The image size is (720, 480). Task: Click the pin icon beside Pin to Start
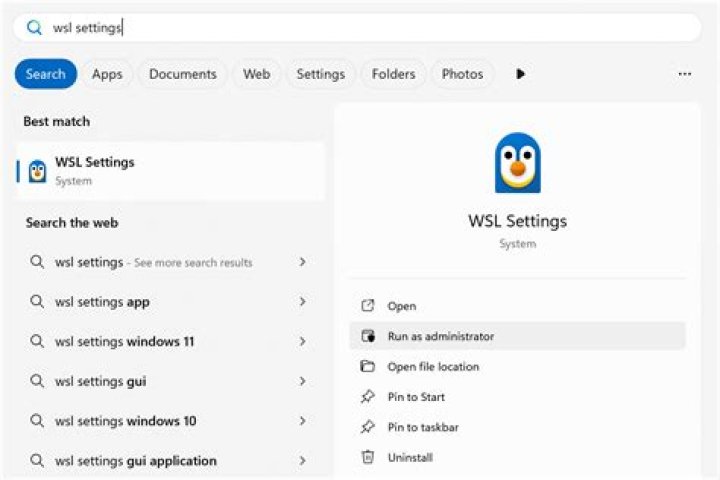(367, 396)
